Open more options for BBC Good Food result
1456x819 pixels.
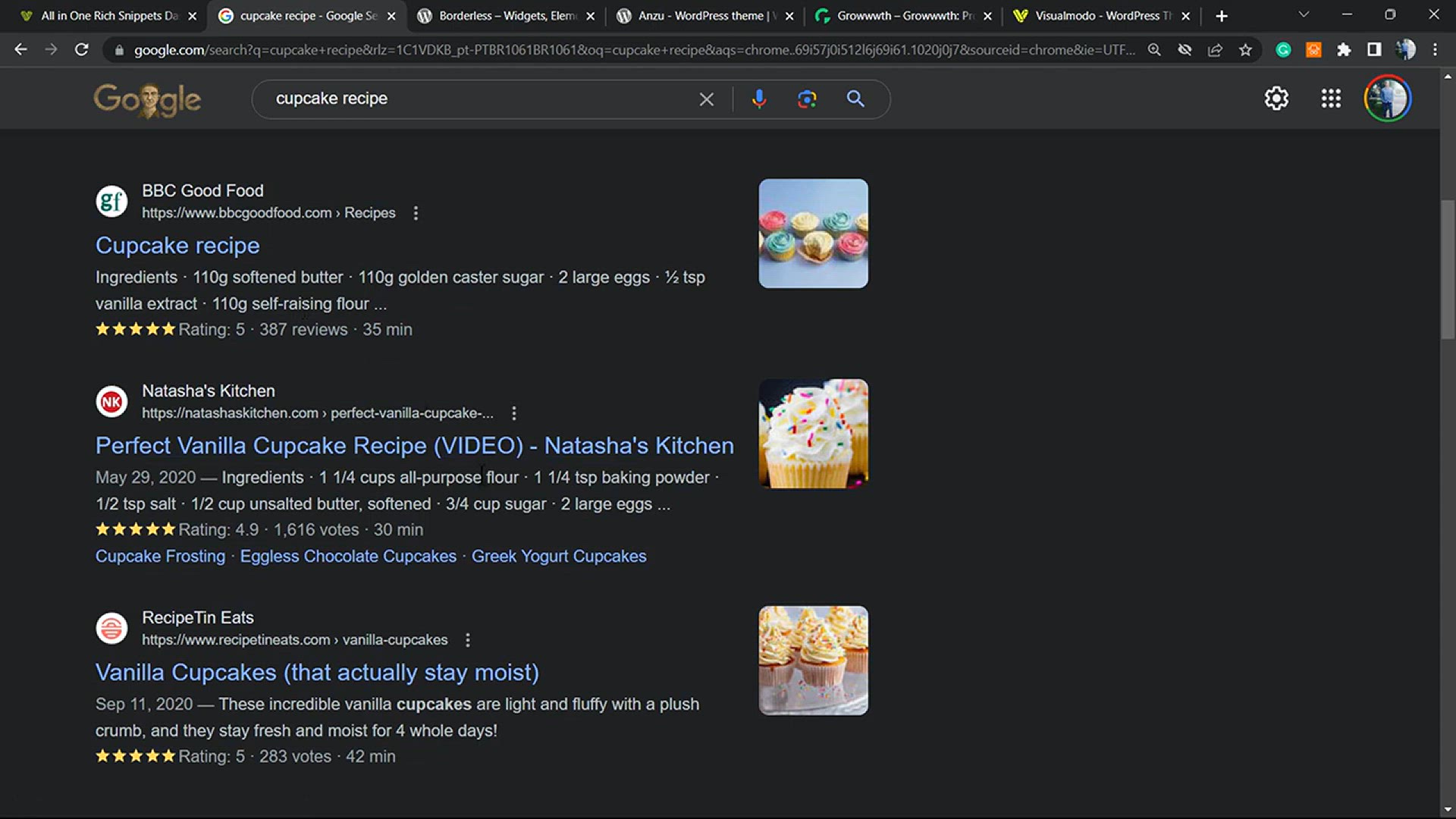[x=416, y=213]
